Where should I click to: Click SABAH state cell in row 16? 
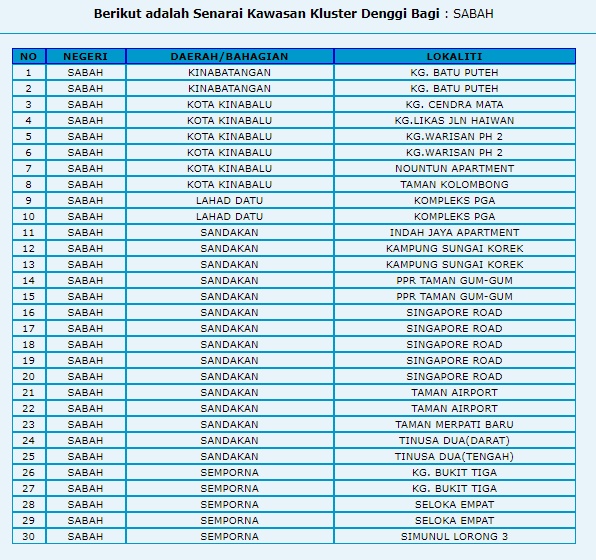click(86, 313)
